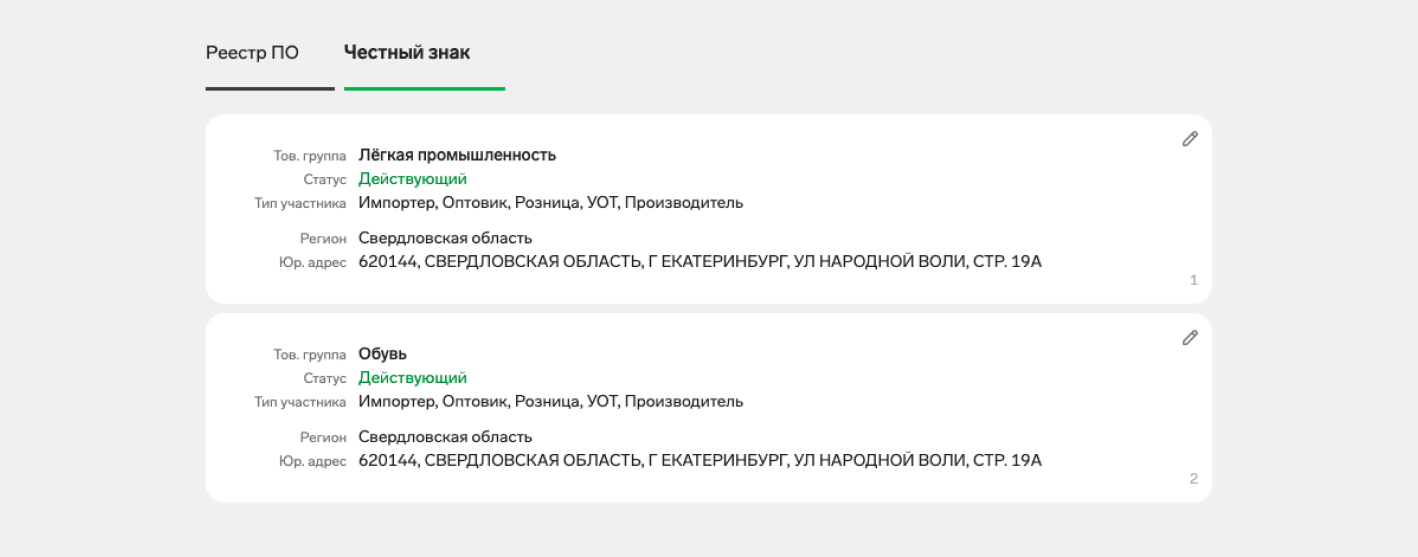Switch to the Реестр ПО tab
1418x557 pixels.
tap(252, 53)
